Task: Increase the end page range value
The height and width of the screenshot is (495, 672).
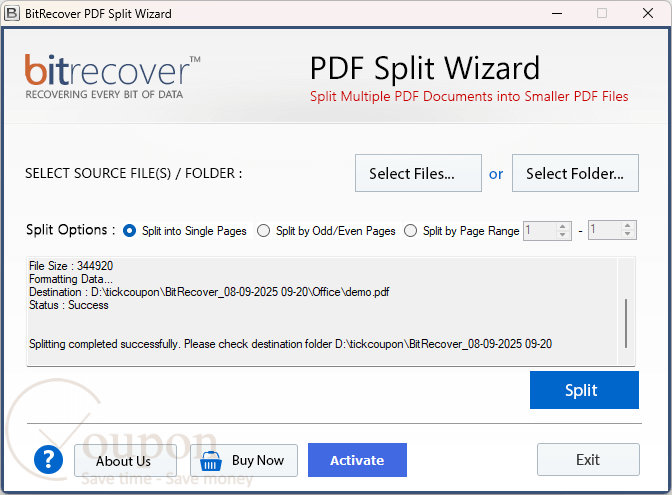Action: pyautogui.click(x=627, y=225)
